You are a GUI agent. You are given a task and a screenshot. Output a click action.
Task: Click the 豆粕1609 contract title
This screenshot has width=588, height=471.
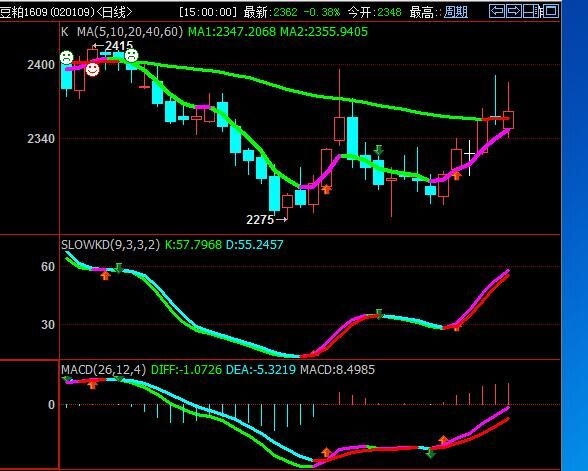(x=24, y=12)
